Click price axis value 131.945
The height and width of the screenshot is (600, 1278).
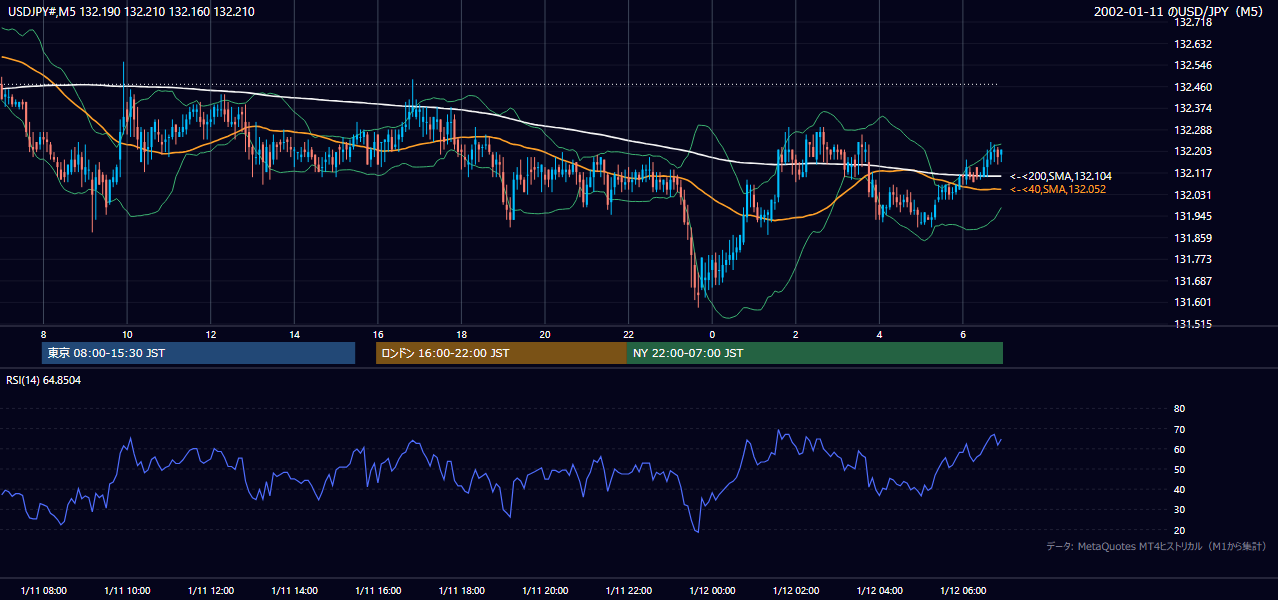pyautogui.click(x=1192, y=216)
